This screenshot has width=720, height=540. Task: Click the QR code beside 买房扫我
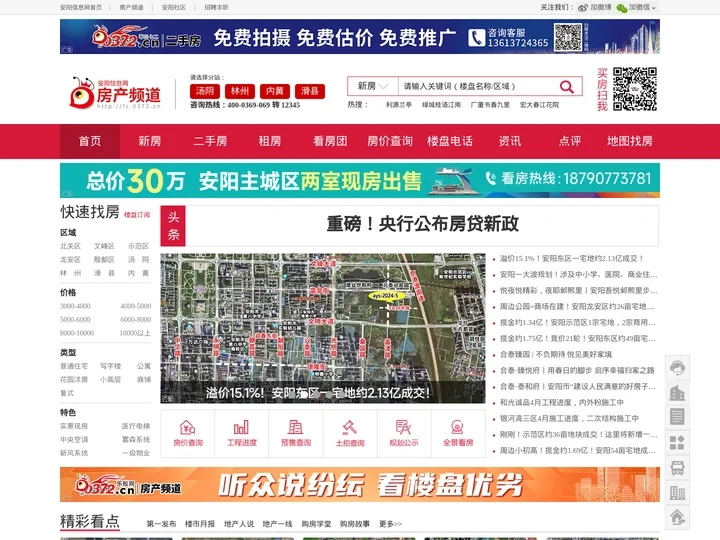(x=635, y=89)
